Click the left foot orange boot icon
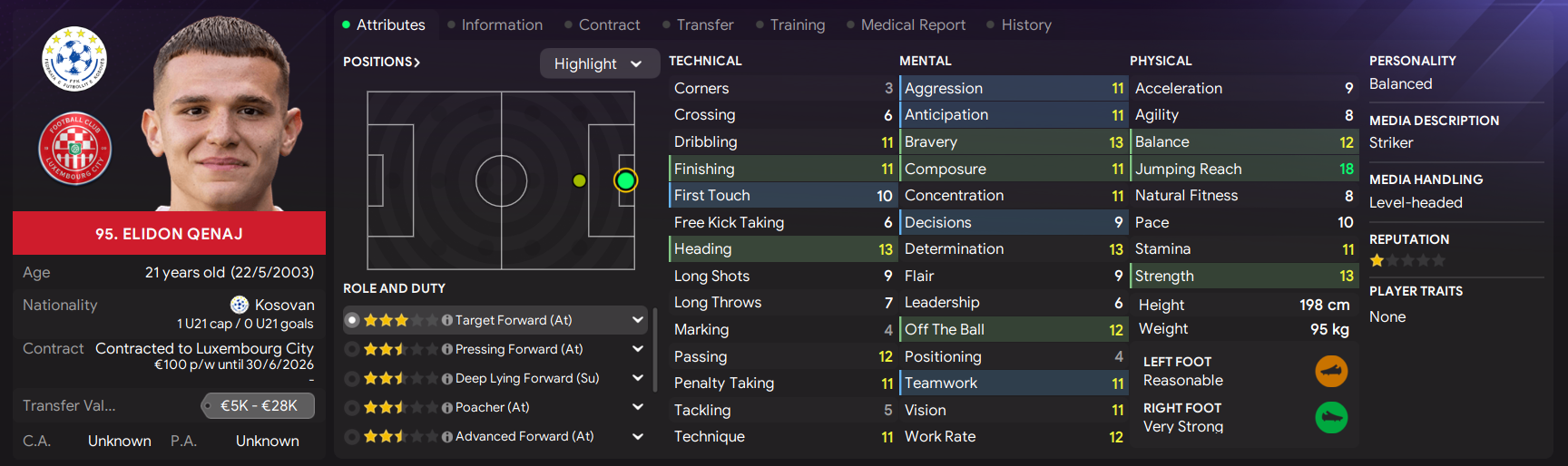Screen dimensions: 1568x466 pyautogui.click(x=1331, y=371)
